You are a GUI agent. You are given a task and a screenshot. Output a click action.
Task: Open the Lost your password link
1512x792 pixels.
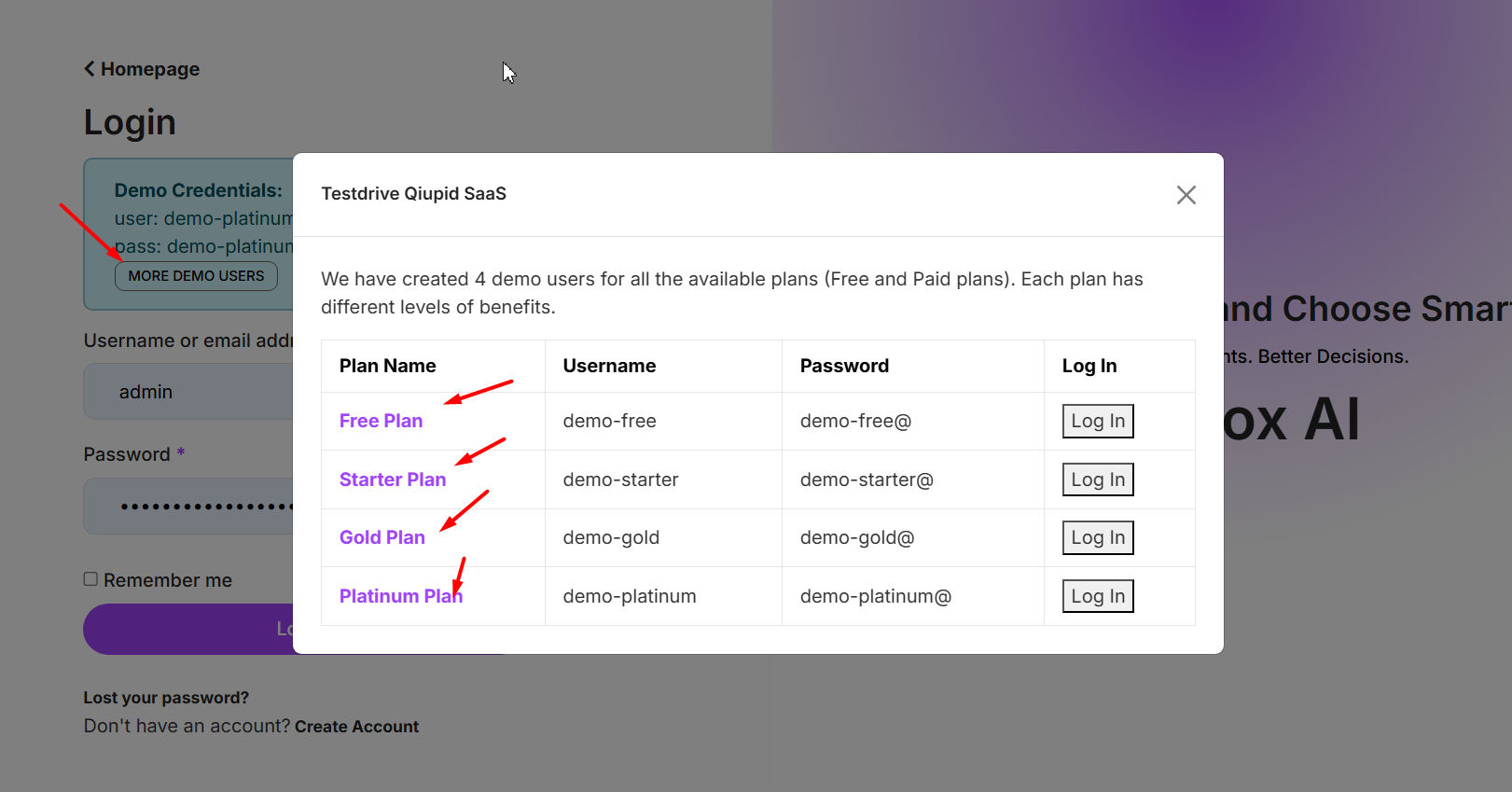166,698
